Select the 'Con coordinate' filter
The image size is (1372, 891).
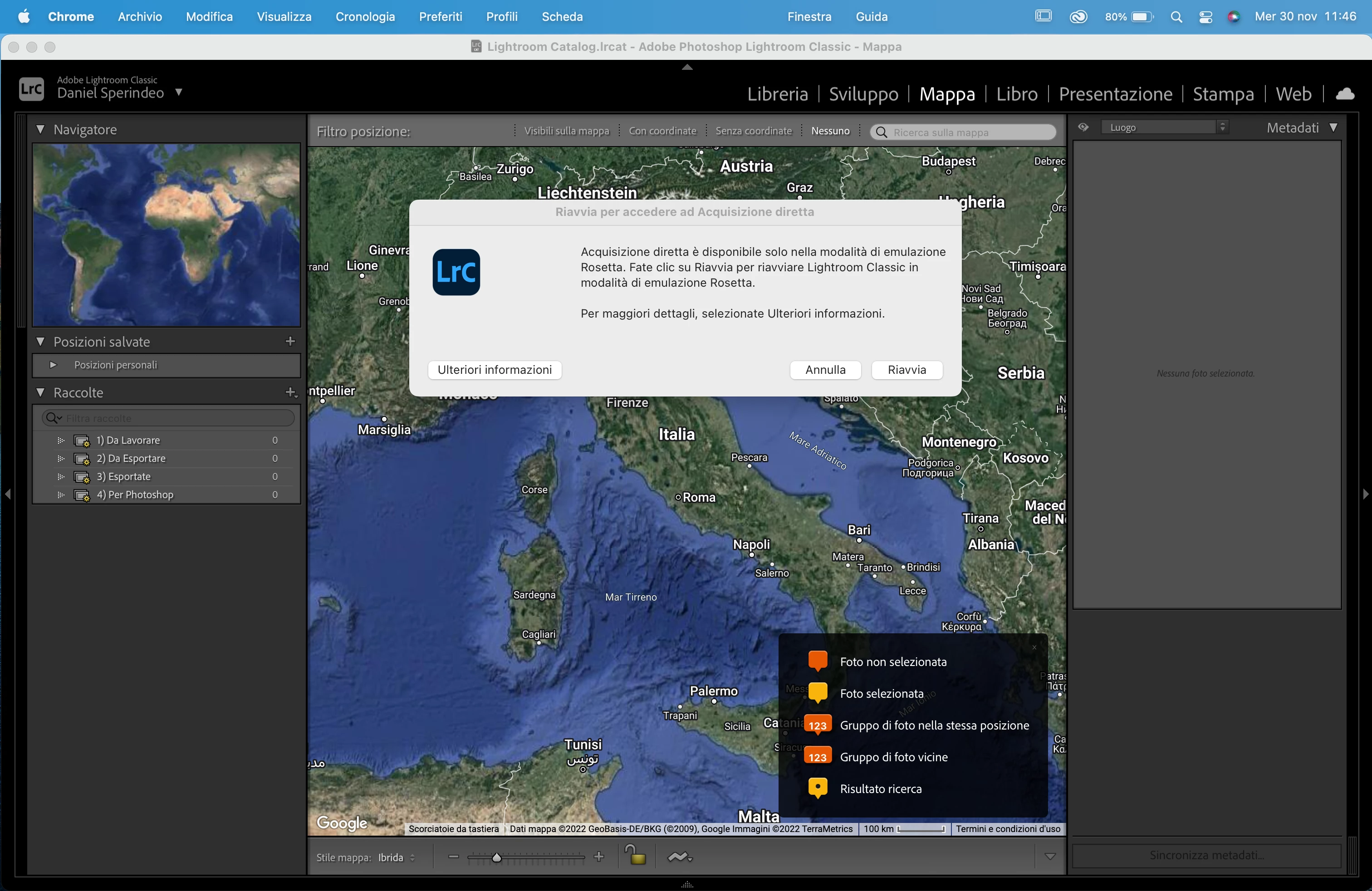662,132
